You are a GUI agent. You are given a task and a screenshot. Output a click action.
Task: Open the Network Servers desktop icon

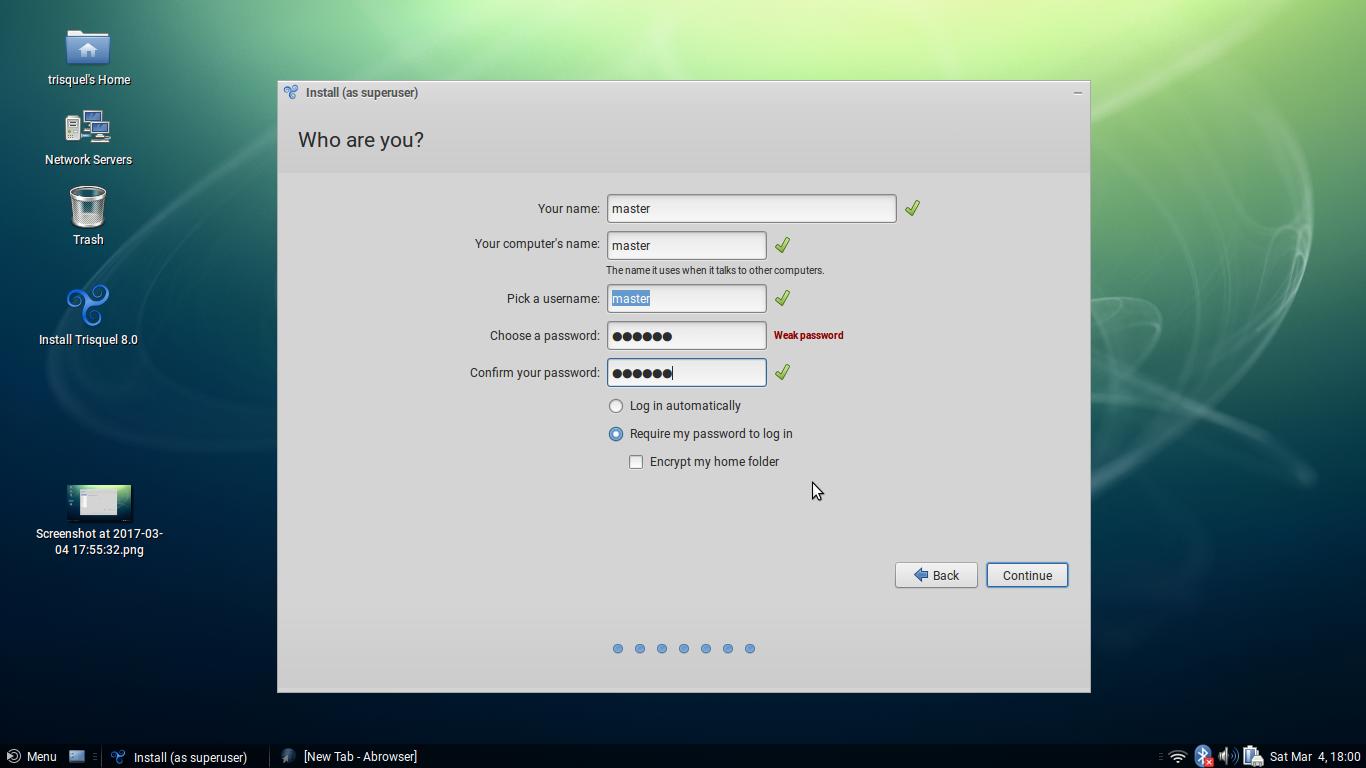pyautogui.click(x=88, y=128)
